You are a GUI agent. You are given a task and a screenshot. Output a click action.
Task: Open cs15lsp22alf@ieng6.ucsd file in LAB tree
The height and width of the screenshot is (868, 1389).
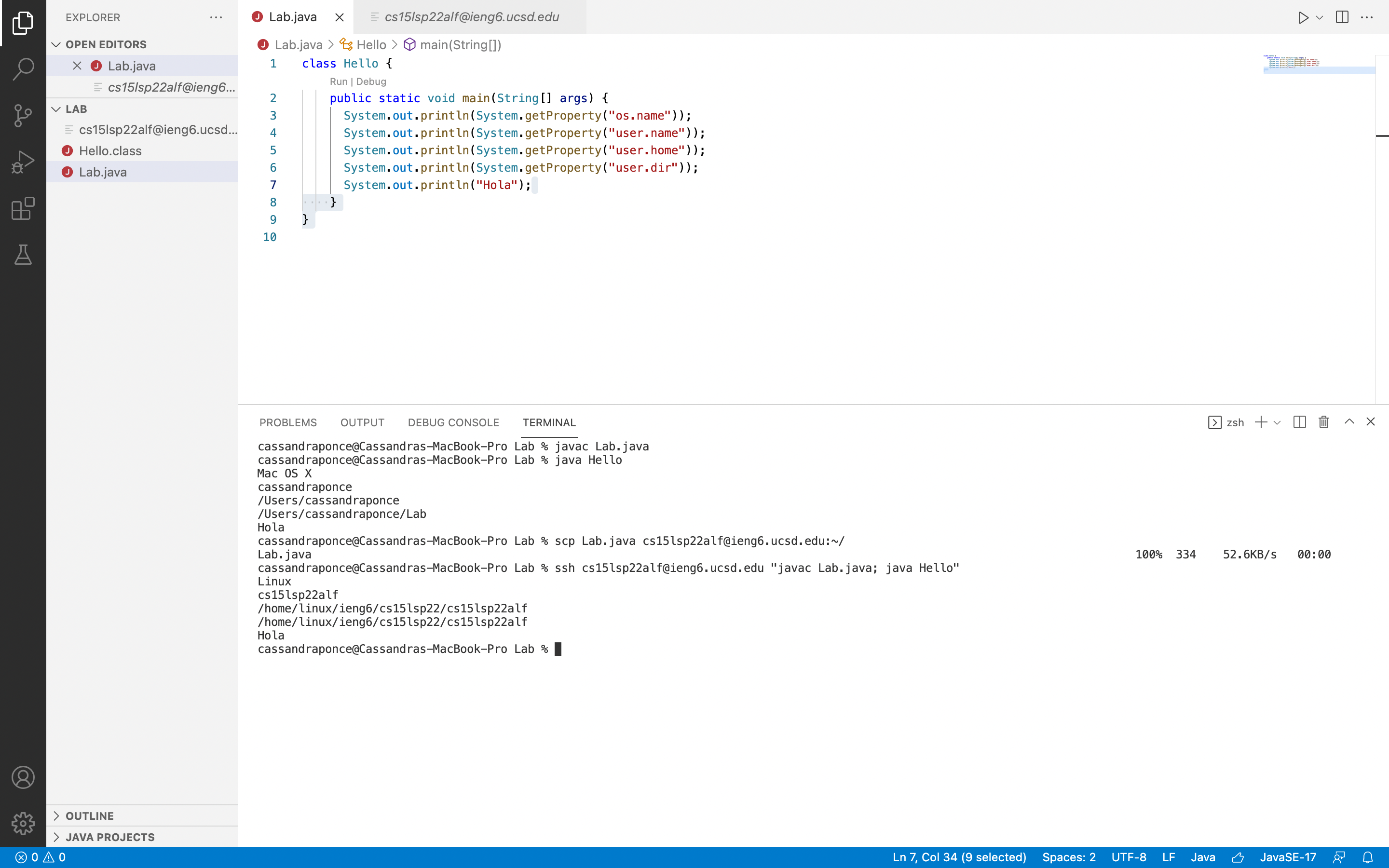[x=142, y=130]
